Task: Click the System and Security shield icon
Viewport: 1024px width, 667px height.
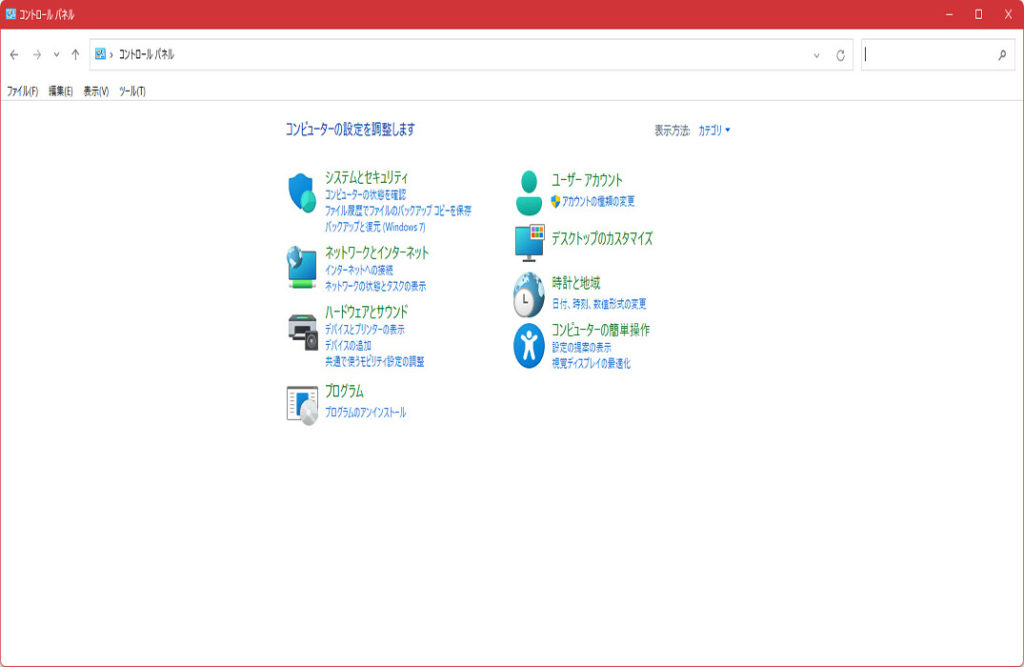Action: tap(302, 193)
